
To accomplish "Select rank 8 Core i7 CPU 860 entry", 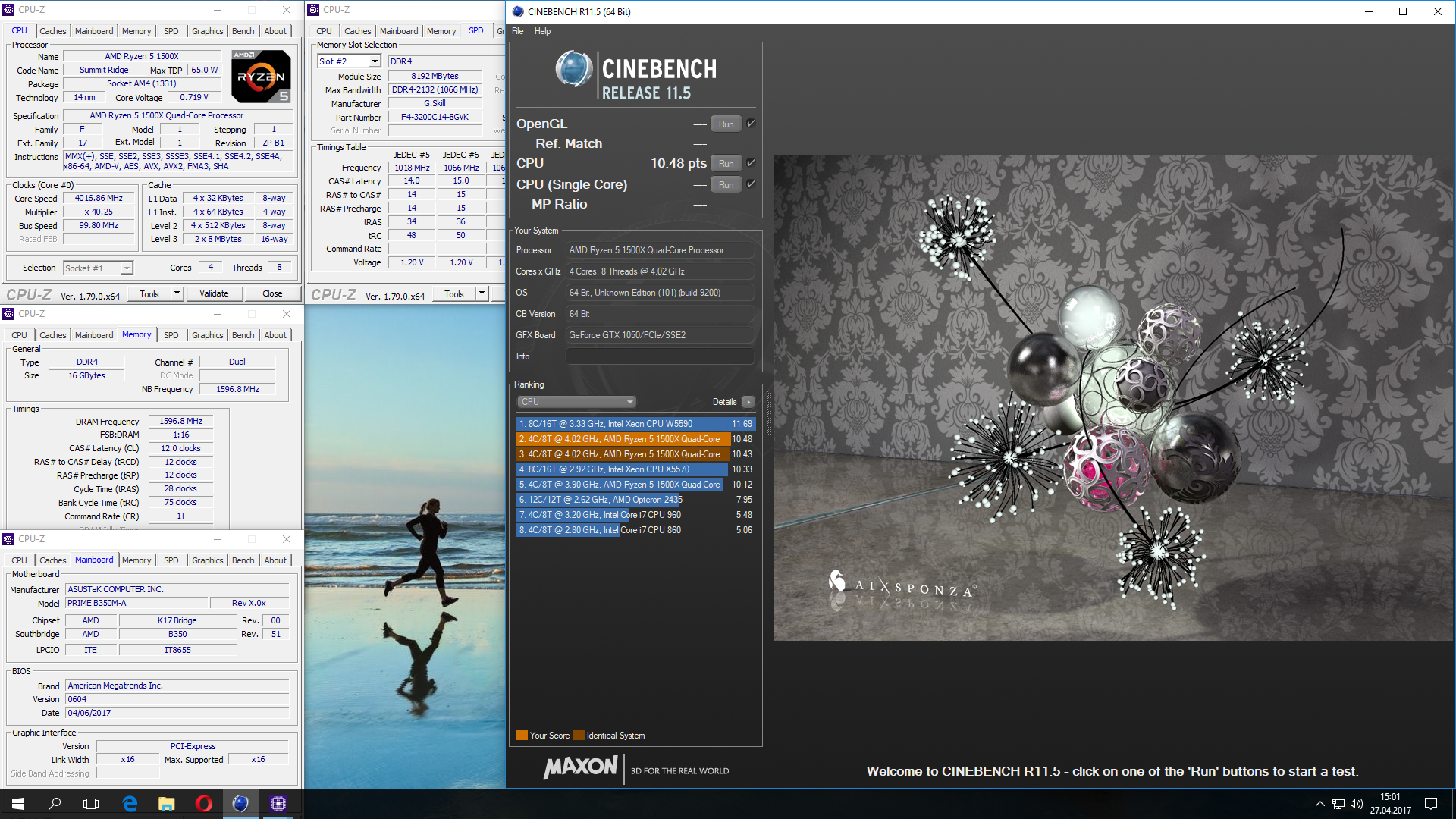I will point(635,530).
